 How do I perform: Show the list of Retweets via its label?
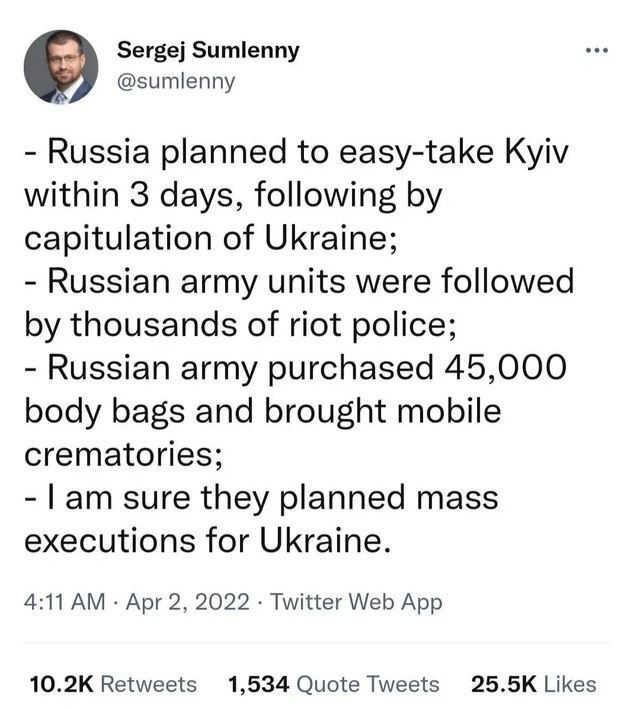coord(149,684)
